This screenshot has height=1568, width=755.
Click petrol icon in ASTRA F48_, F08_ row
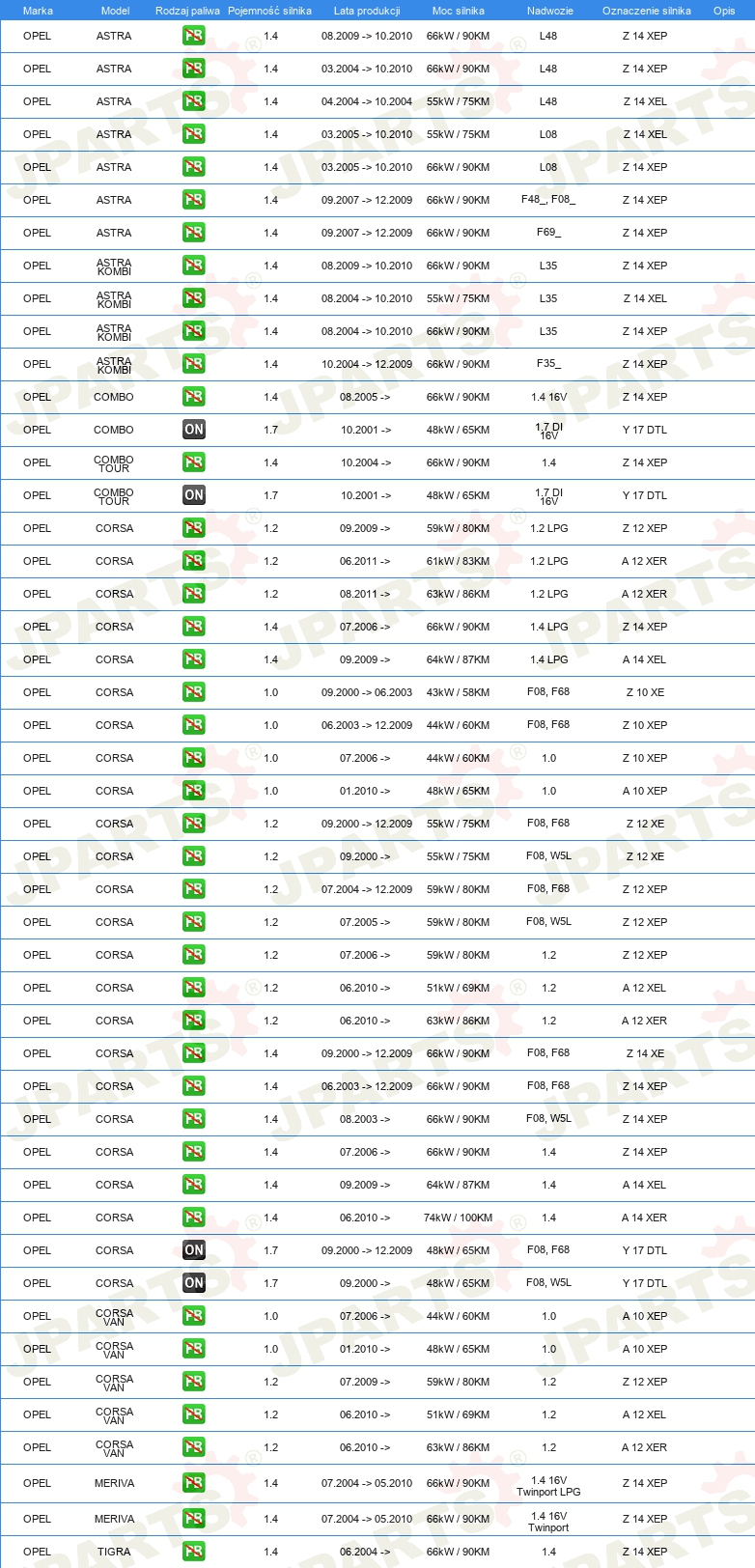(194, 200)
